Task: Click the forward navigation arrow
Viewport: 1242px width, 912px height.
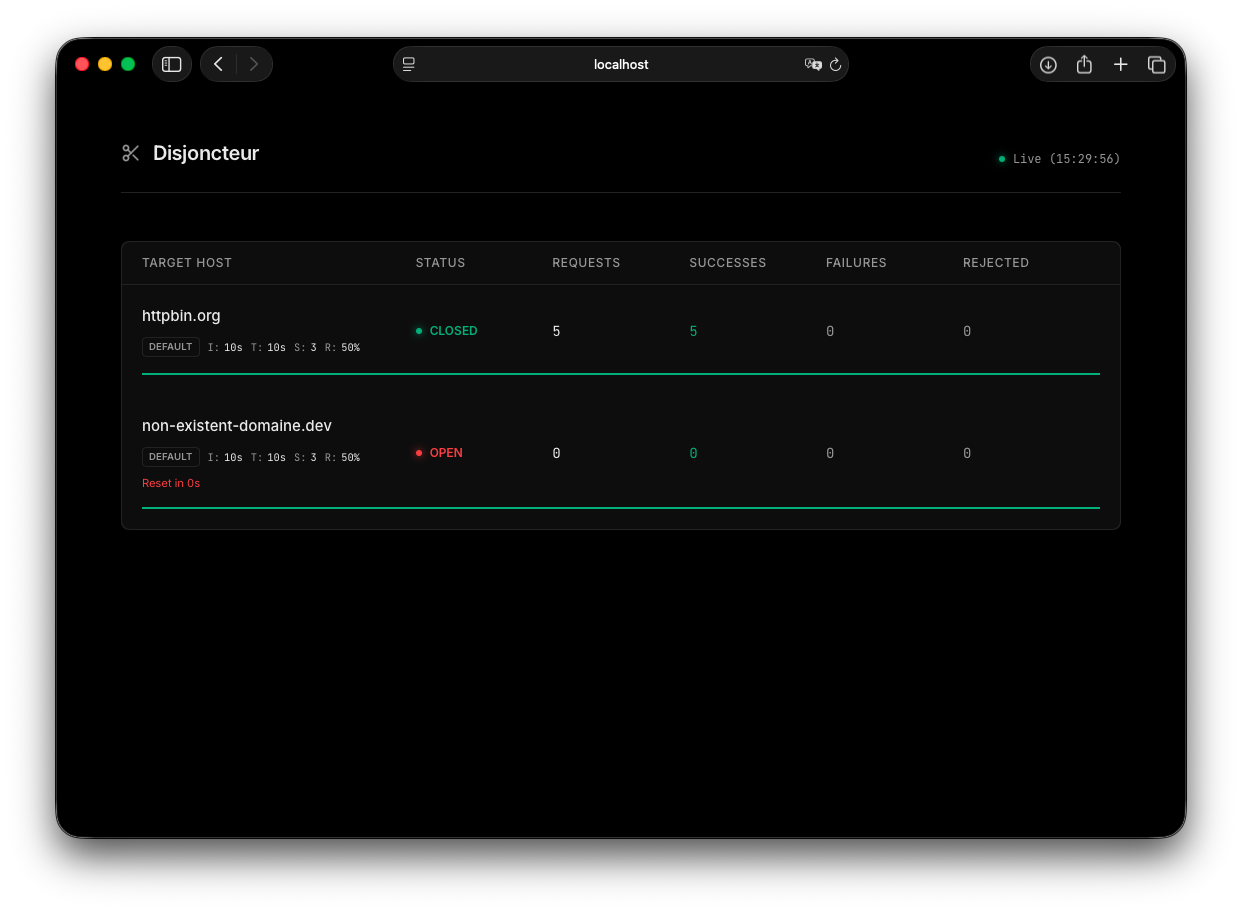Action: [254, 64]
